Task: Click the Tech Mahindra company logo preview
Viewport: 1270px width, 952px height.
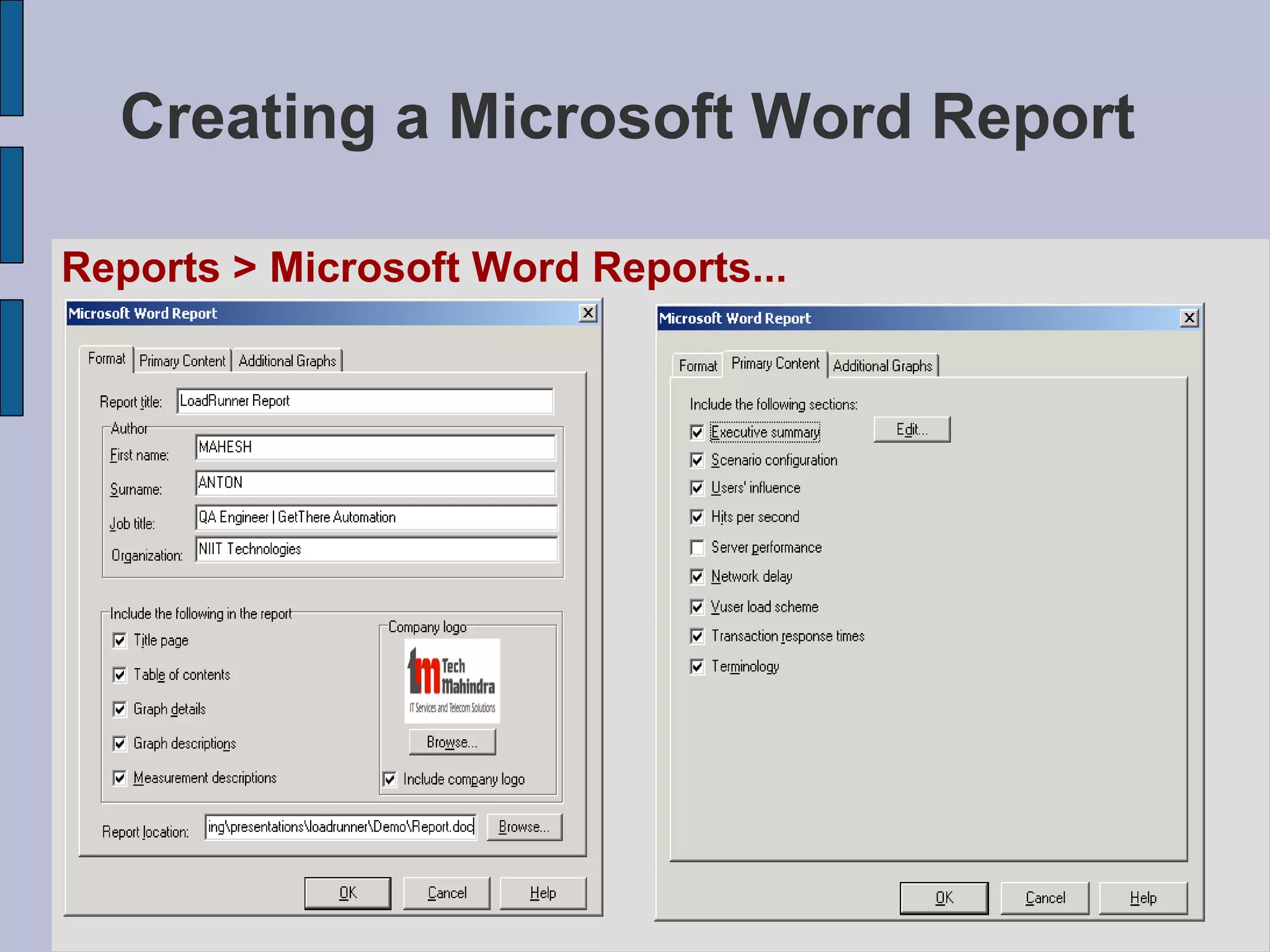Action: tap(452, 681)
